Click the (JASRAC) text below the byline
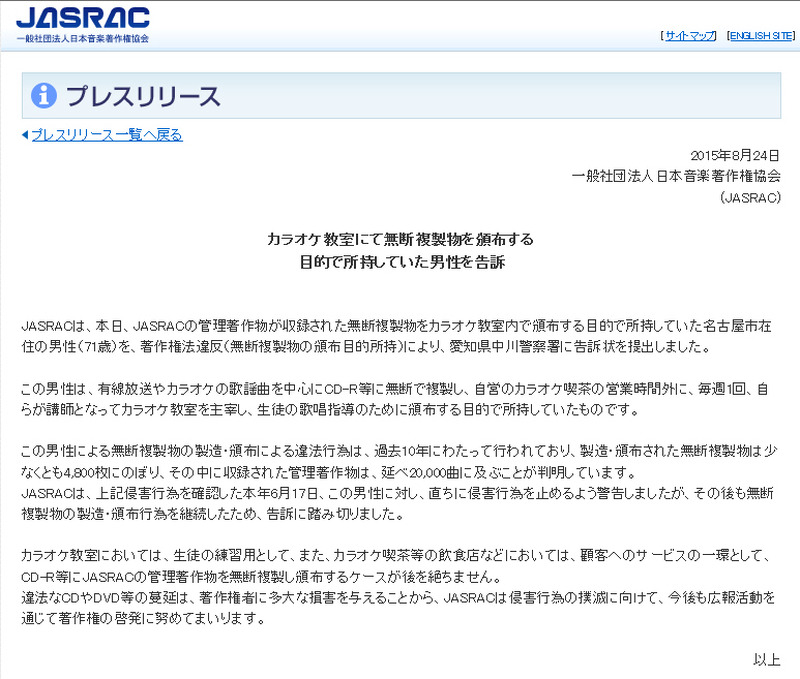800x679 pixels. pyautogui.click(x=750, y=197)
